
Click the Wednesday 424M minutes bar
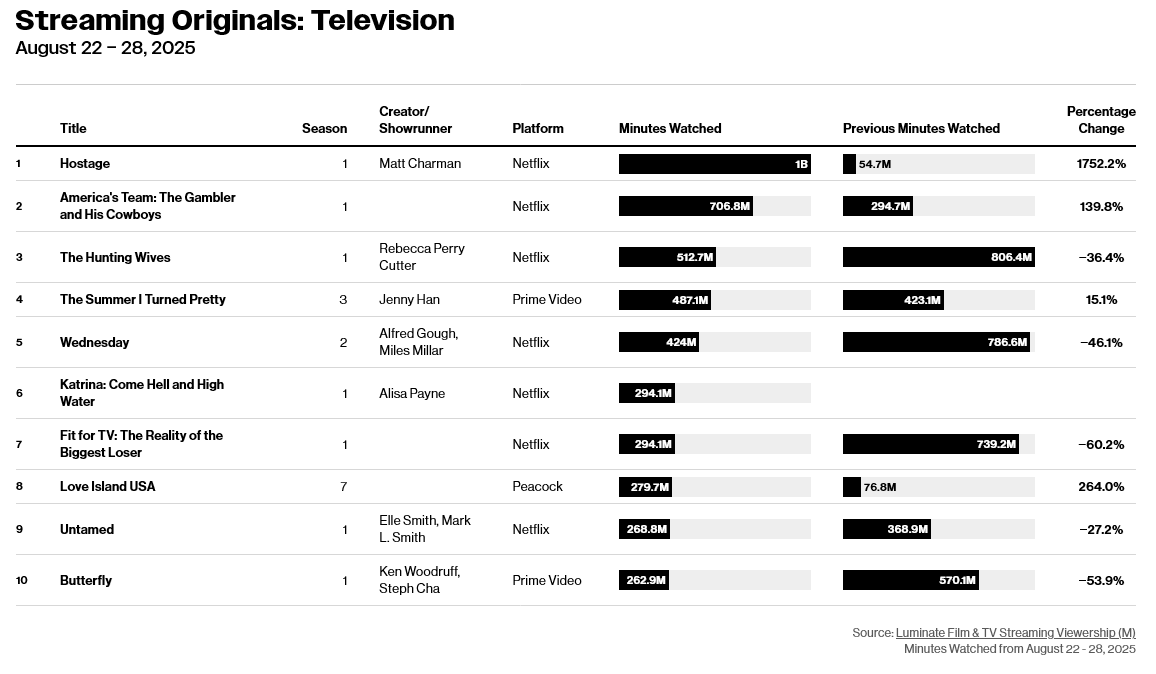[658, 342]
